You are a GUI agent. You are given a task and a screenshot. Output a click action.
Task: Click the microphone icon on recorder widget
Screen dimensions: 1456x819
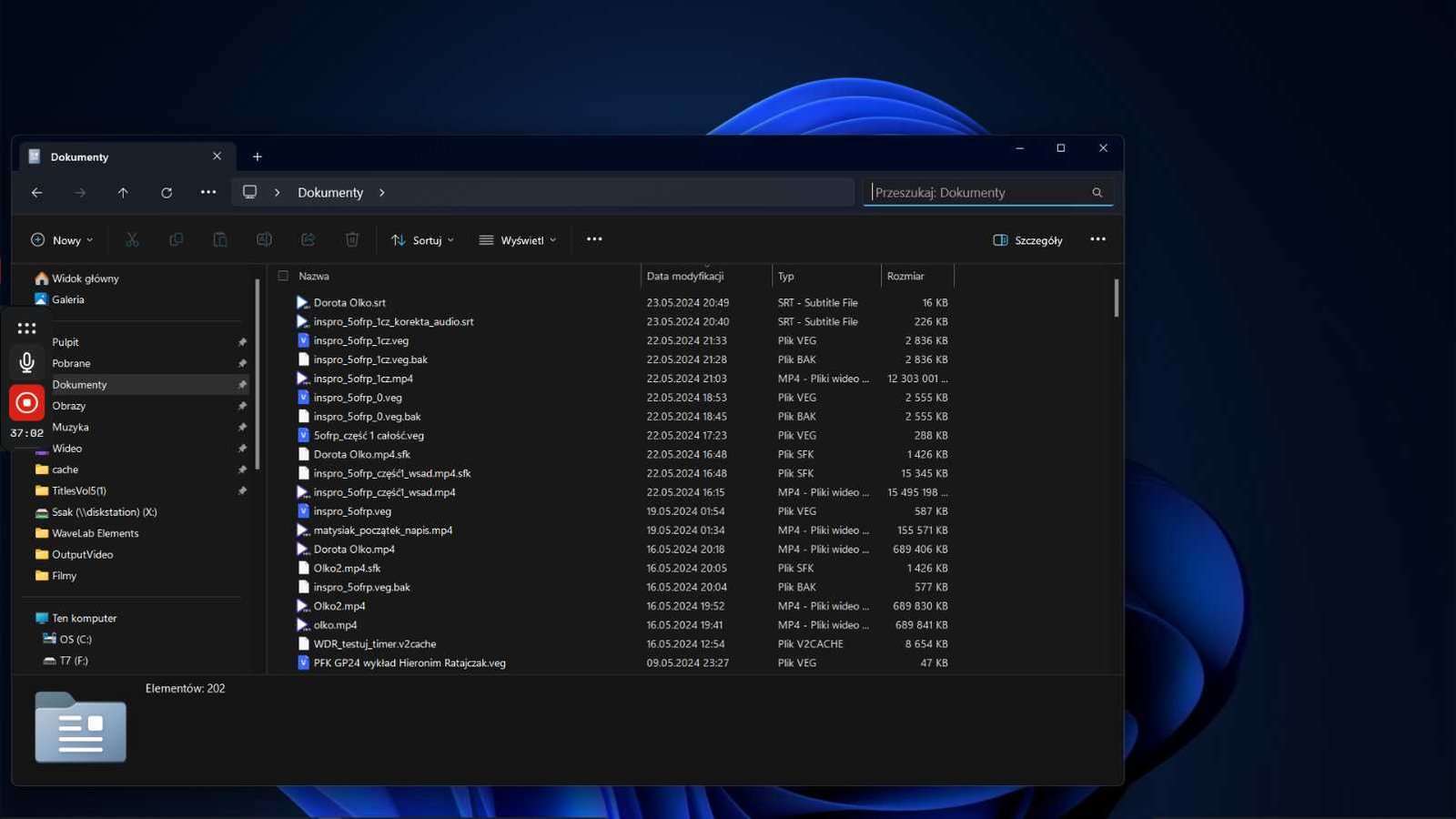[x=26, y=362]
